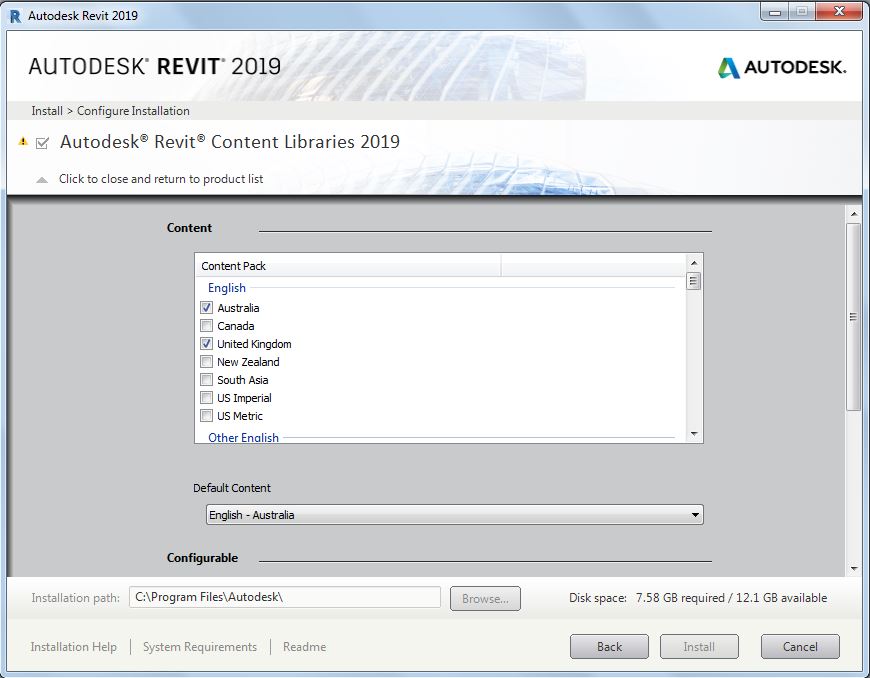The width and height of the screenshot is (870, 678).
Task: Click the Autodesk logo
Action: [781, 68]
